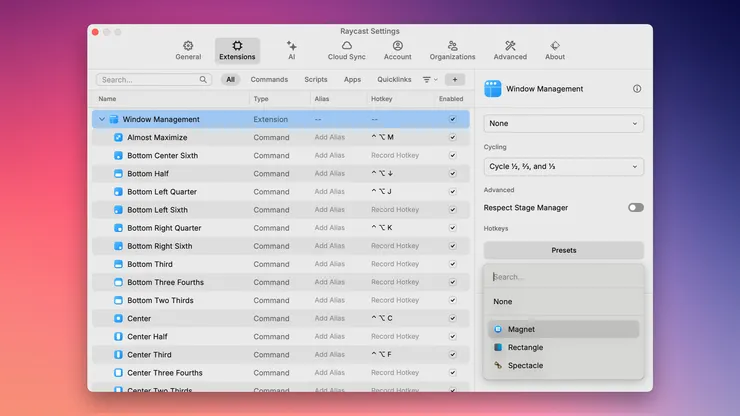Switch to the AI settings tab
The height and width of the screenshot is (416, 740).
[x=292, y=50]
